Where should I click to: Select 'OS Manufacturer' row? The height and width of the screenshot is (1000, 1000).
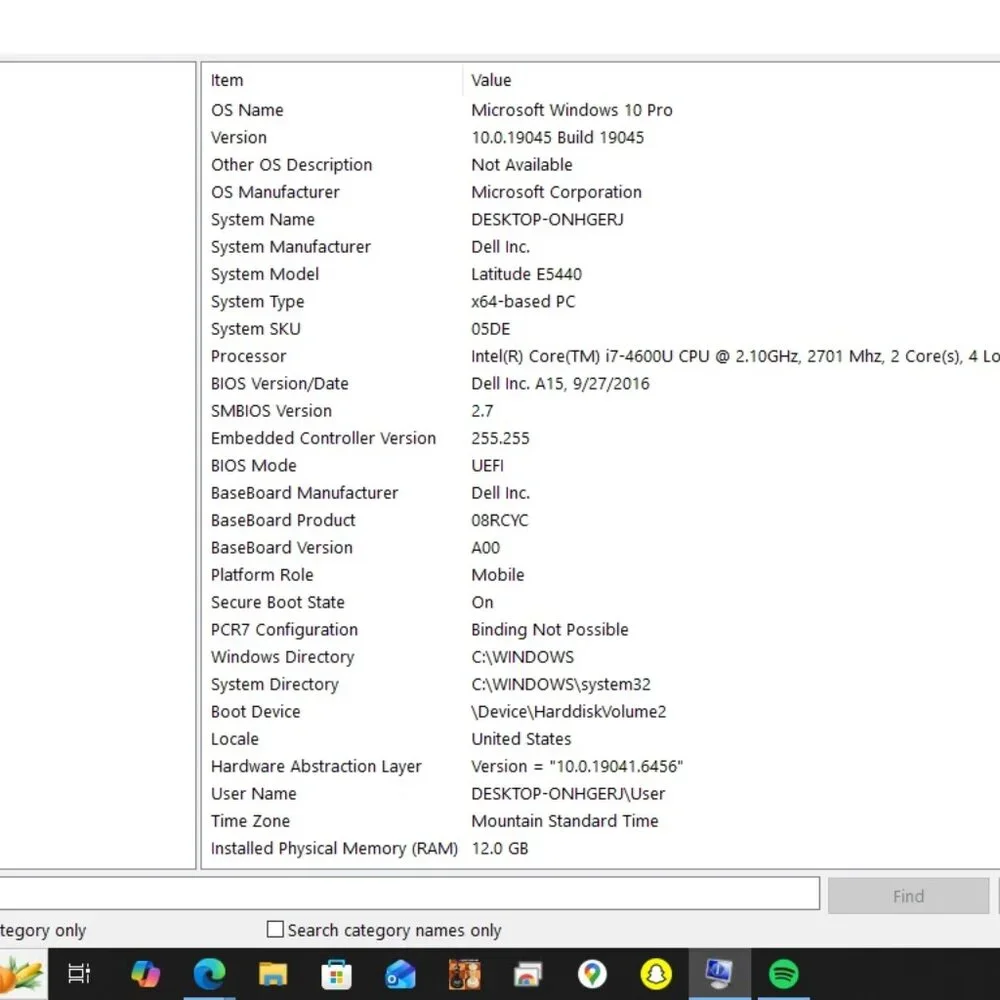(x=276, y=193)
